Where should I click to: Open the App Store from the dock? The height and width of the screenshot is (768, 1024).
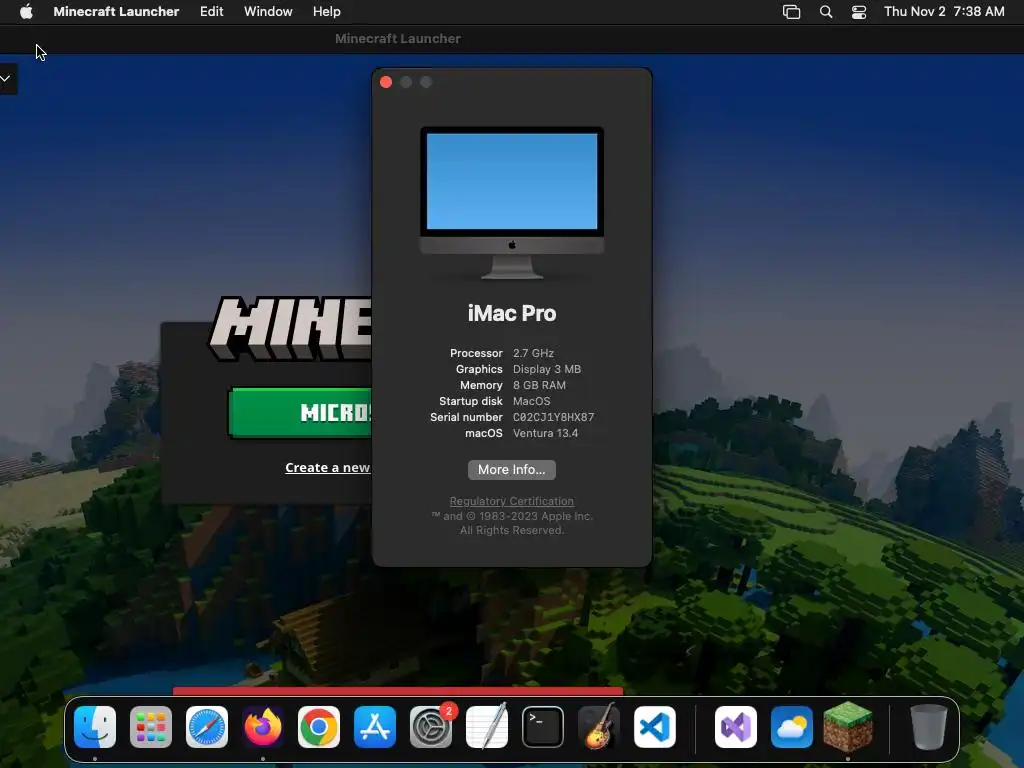click(x=375, y=727)
